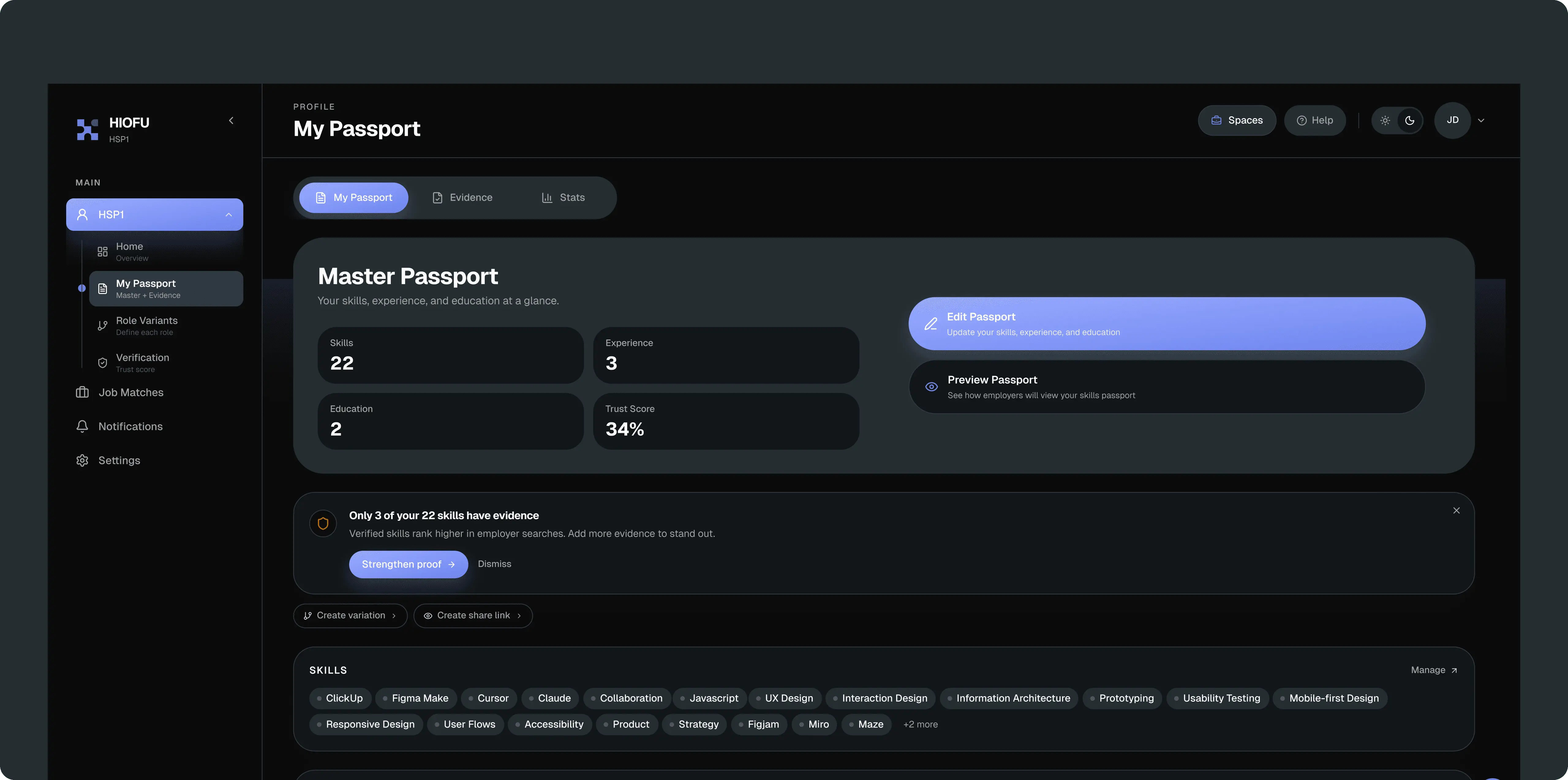Image resolution: width=1568 pixels, height=780 pixels.
Task: Click the HIOFU logo icon
Action: tap(88, 129)
